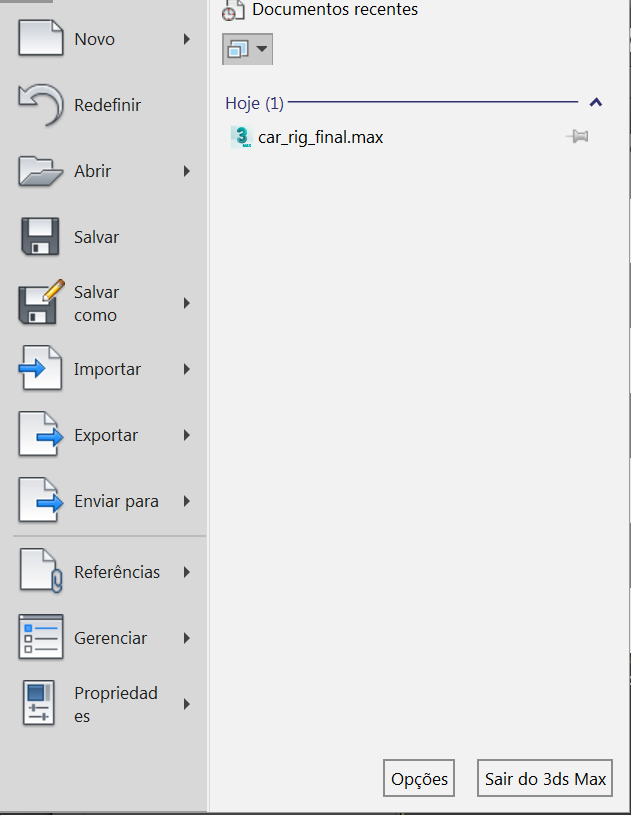Screen dimensions: 631x816
Task: Click the Redefinir undo arrow icon
Action: pos(40,105)
